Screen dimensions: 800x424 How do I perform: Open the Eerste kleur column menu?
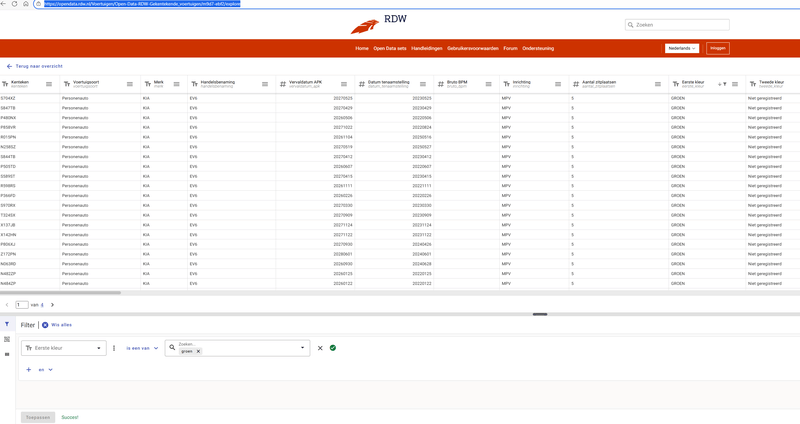click(x=735, y=84)
